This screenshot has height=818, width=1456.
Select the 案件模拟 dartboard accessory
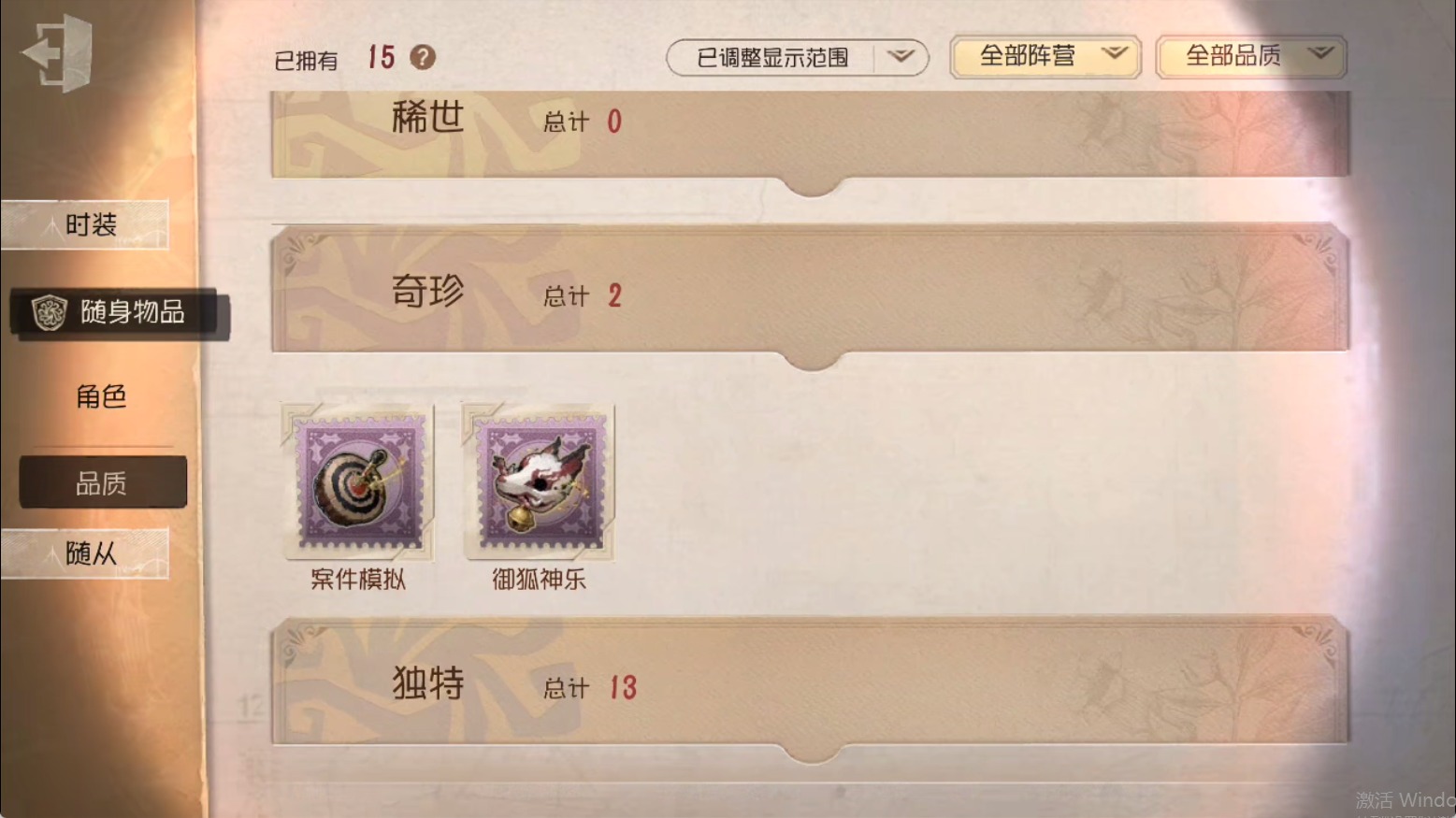(358, 482)
